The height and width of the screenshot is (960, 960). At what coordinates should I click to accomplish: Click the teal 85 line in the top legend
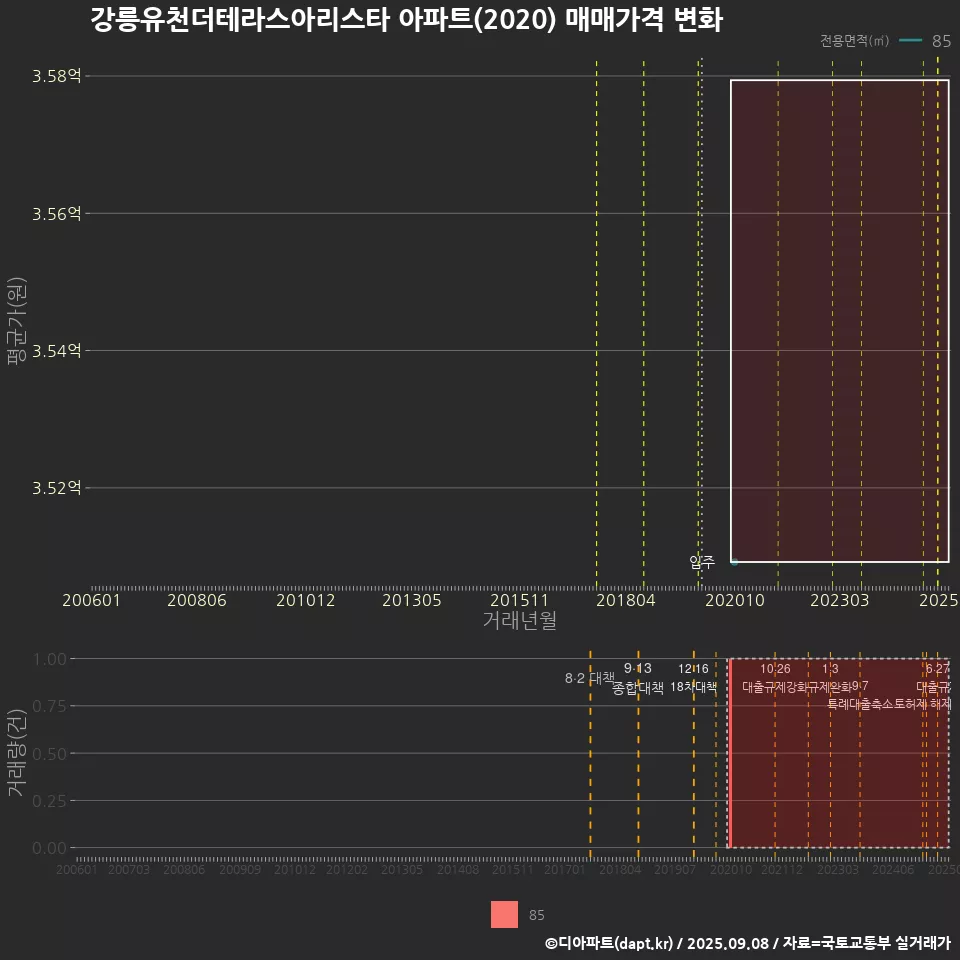(x=910, y=40)
